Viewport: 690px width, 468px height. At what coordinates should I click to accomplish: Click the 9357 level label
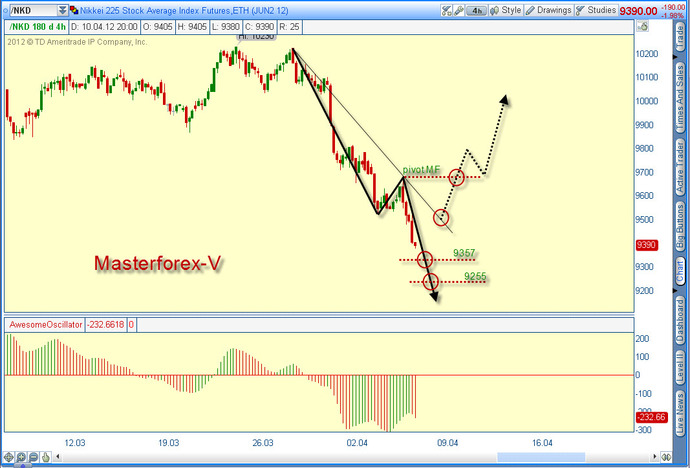(x=464, y=253)
